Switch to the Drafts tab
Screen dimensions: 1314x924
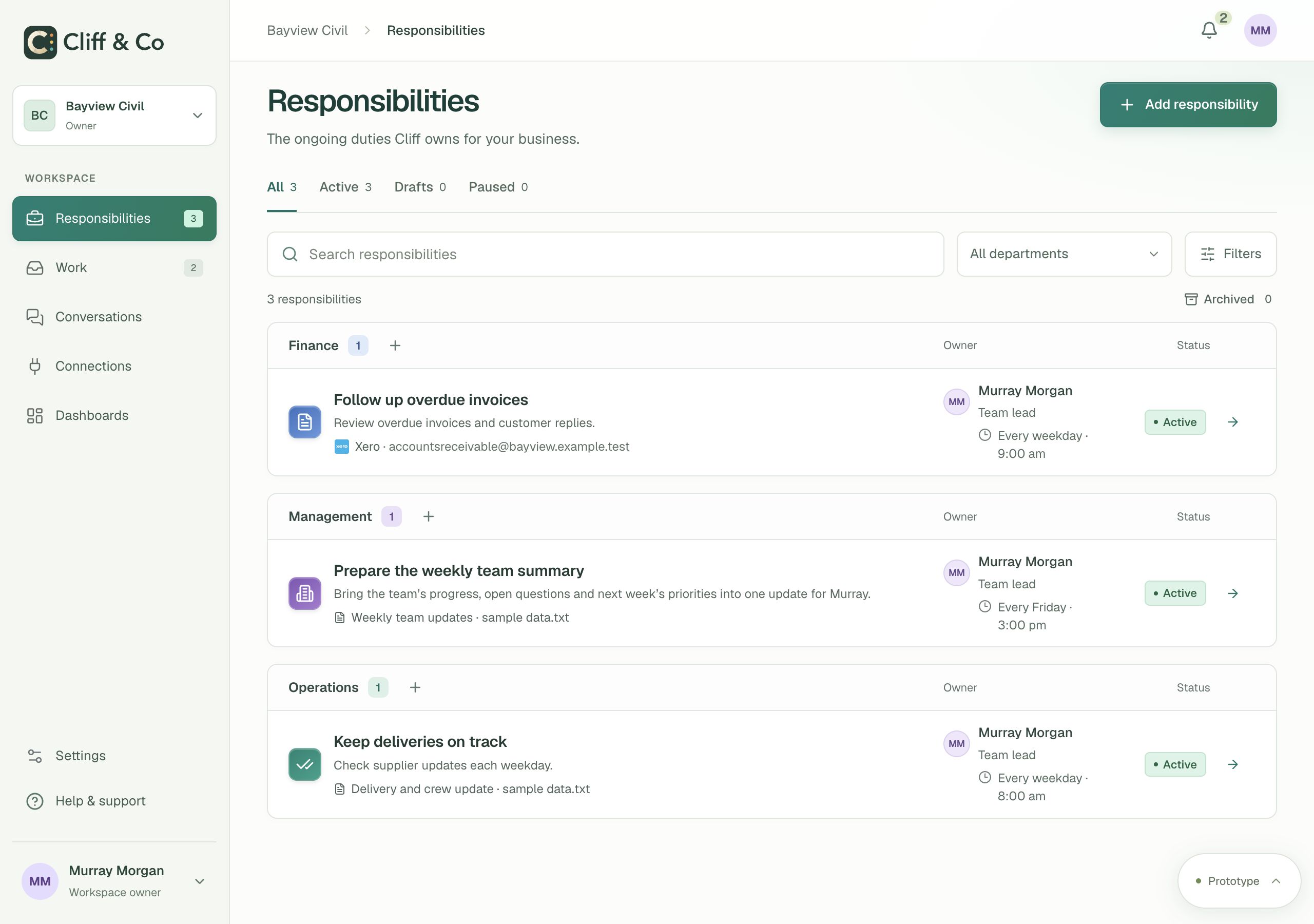[420, 187]
